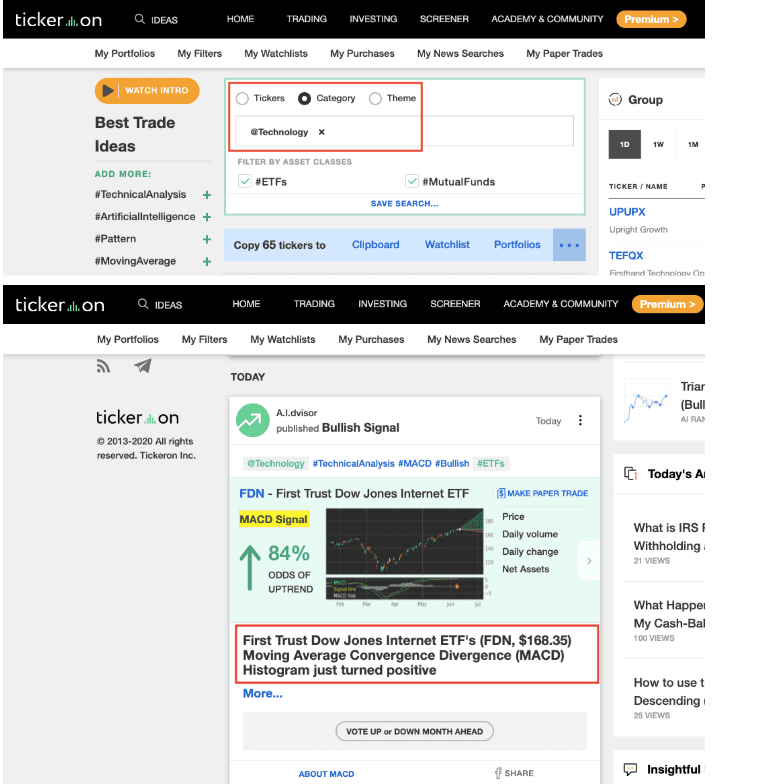Remove the @Technology tag with the x

point(322,132)
